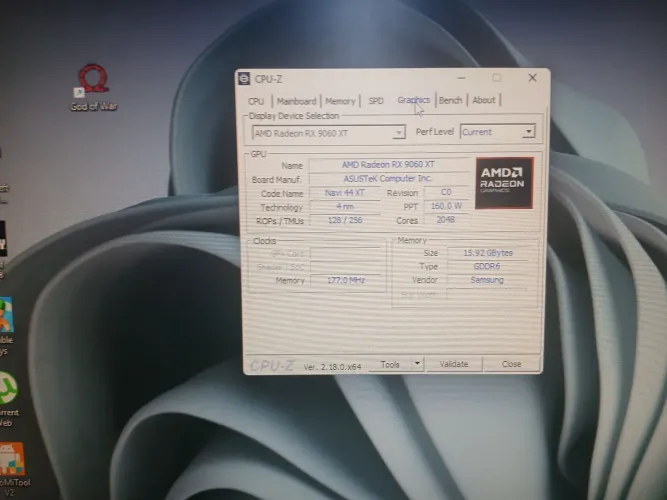Click the version 2.18.0.x64 text
667x500 pixels.
point(332,367)
